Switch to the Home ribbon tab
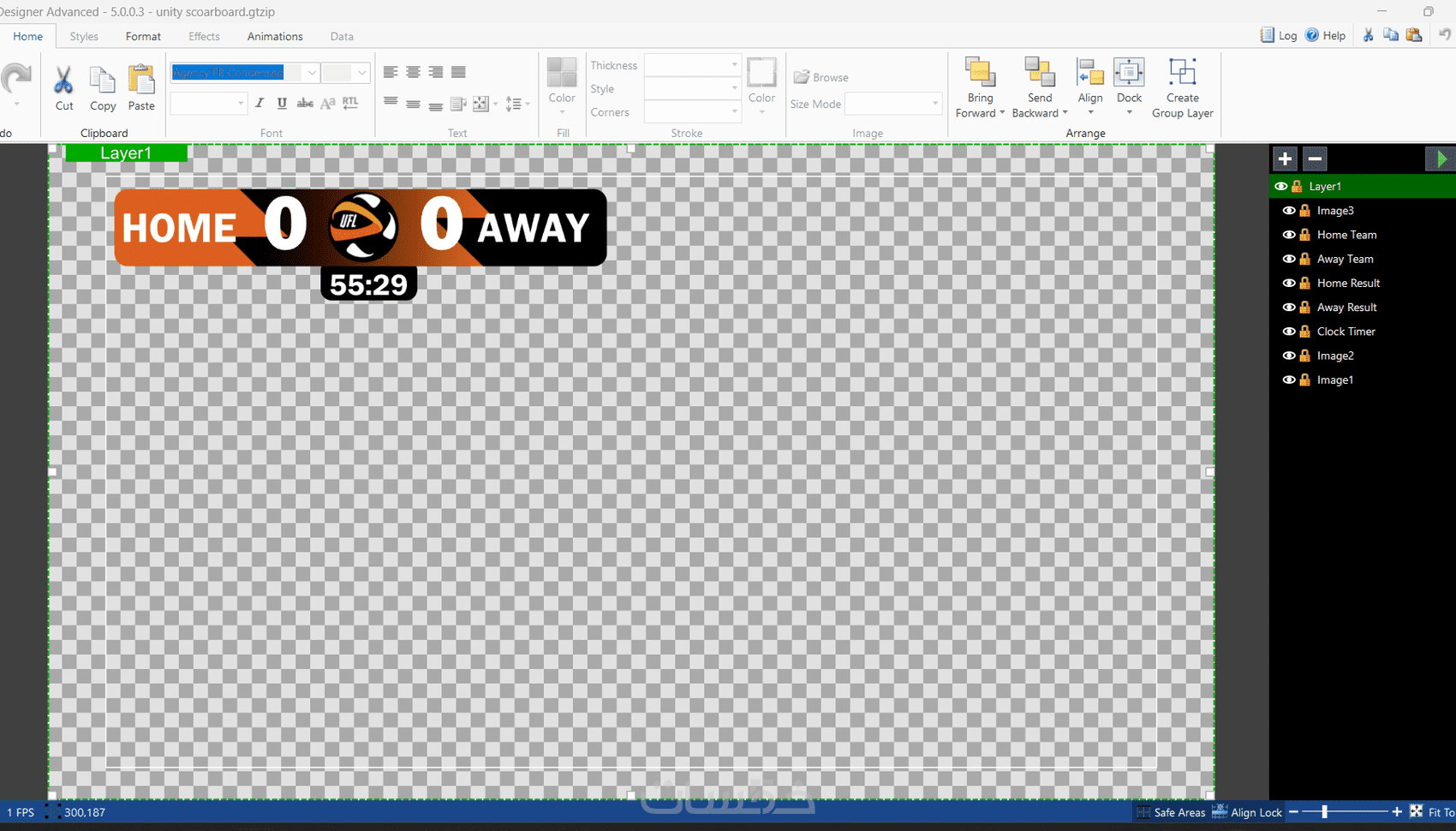 (x=28, y=36)
